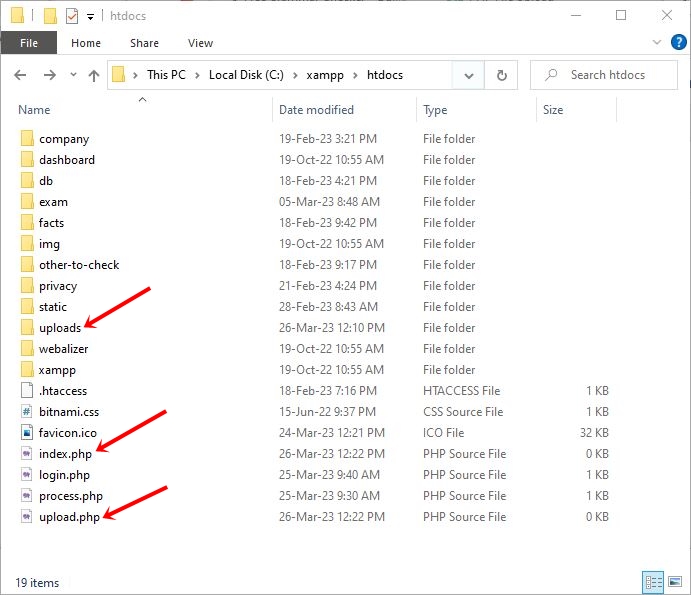Click the 'process.php' file name
This screenshot has width=691, height=595.
(71, 496)
